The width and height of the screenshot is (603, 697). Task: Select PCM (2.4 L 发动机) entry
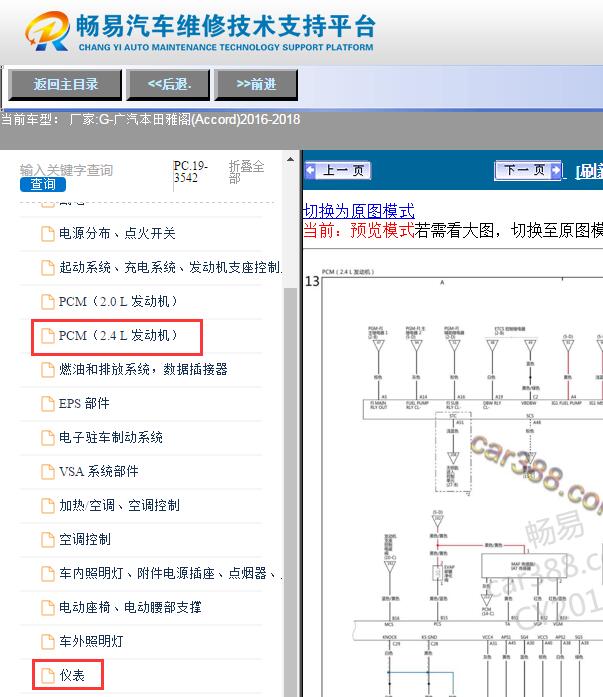(x=118, y=336)
